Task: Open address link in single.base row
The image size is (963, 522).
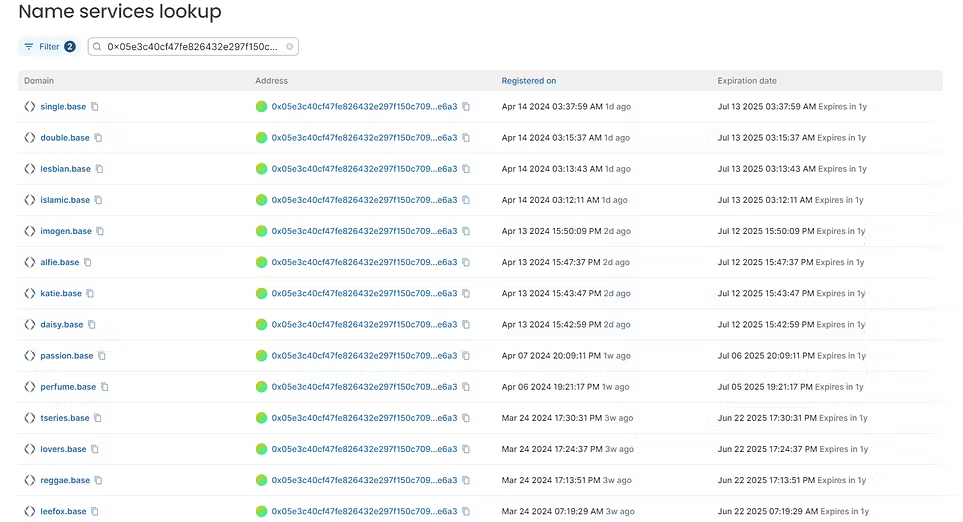Action: click(364, 106)
